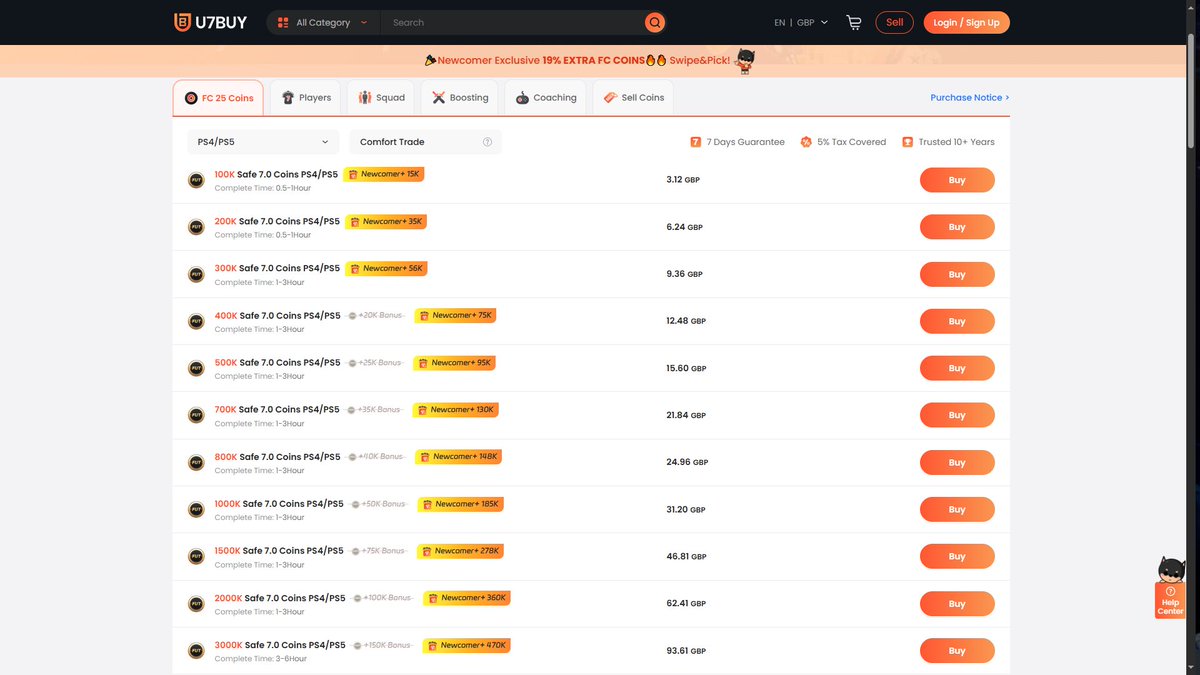Image resolution: width=1200 pixels, height=675 pixels.
Task: Click the Squad team icon
Action: [x=364, y=97]
